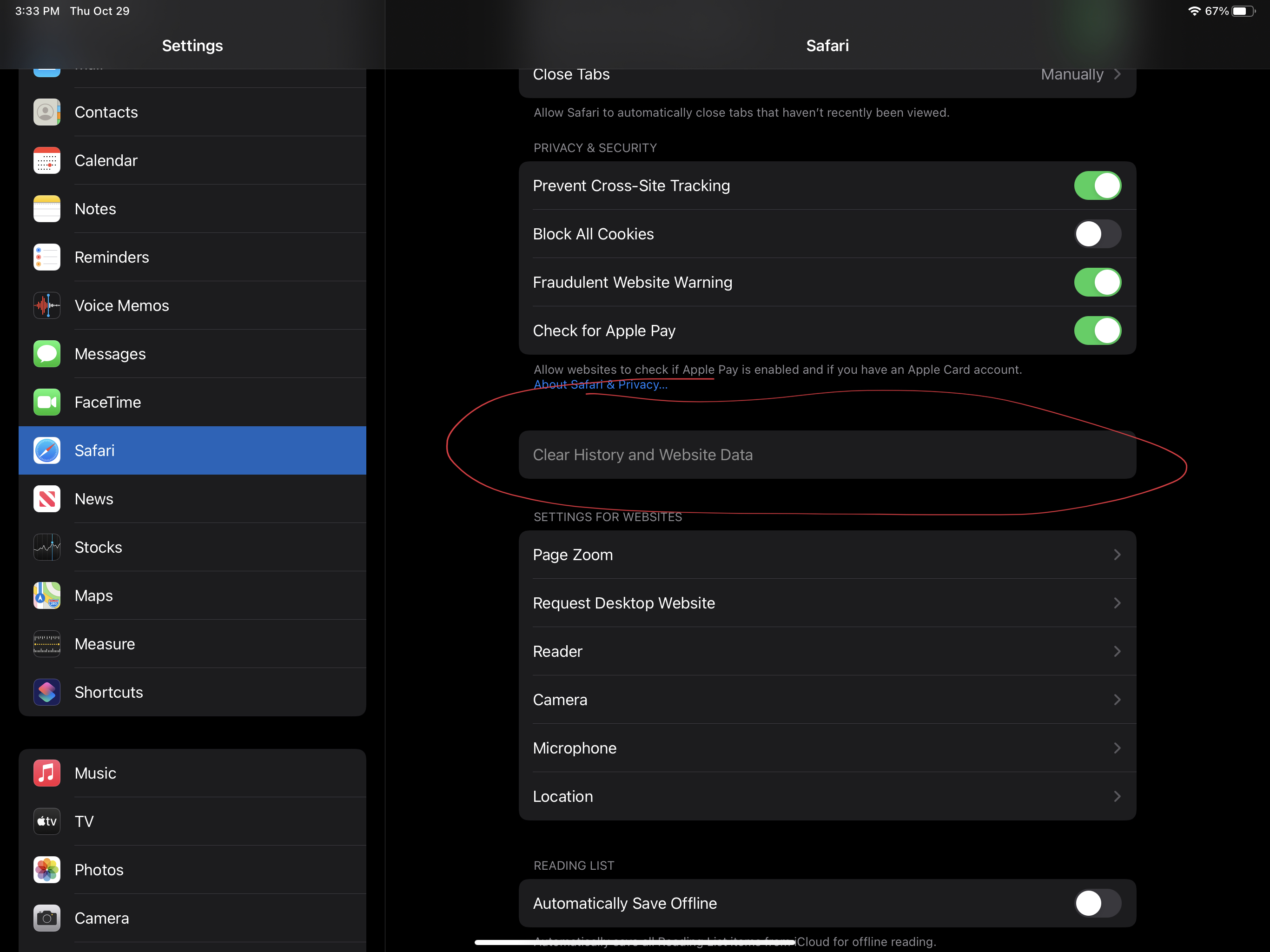1270x952 pixels.
Task: Select Stocks in settings sidebar
Action: point(192,547)
